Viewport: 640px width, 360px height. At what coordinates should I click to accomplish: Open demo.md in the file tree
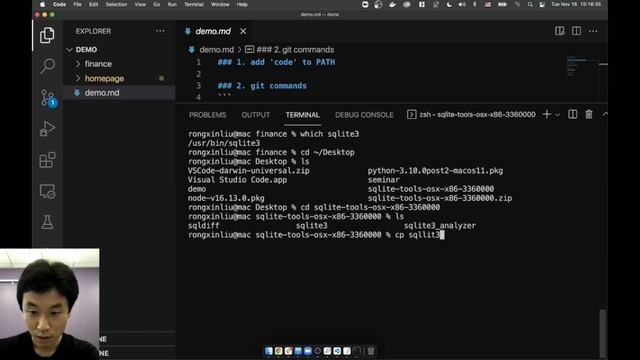point(102,93)
